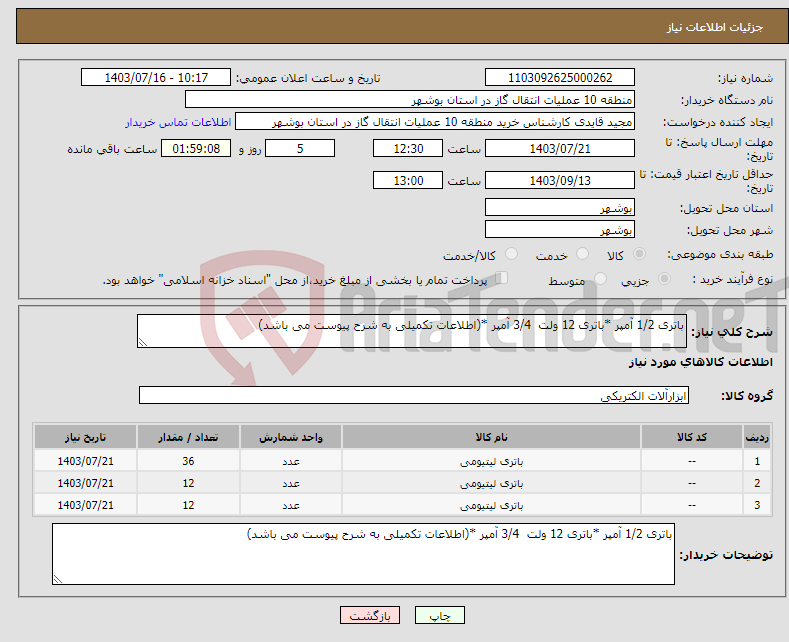The width and height of the screenshot is (789, 642).
Task: Click date 1403/07/21 in row 1
Action: (x=86, y=461)
